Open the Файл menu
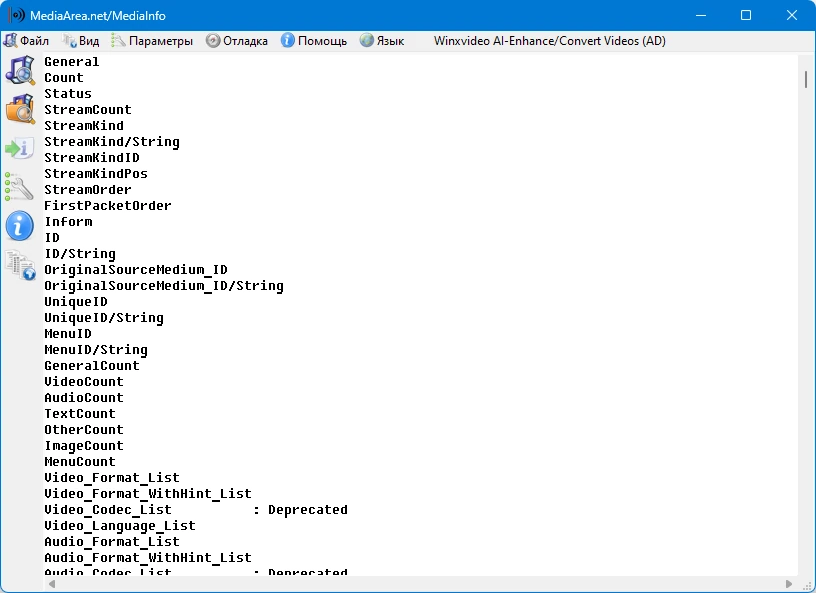This screenshot has height=593, width=816. tap(26, 41)
